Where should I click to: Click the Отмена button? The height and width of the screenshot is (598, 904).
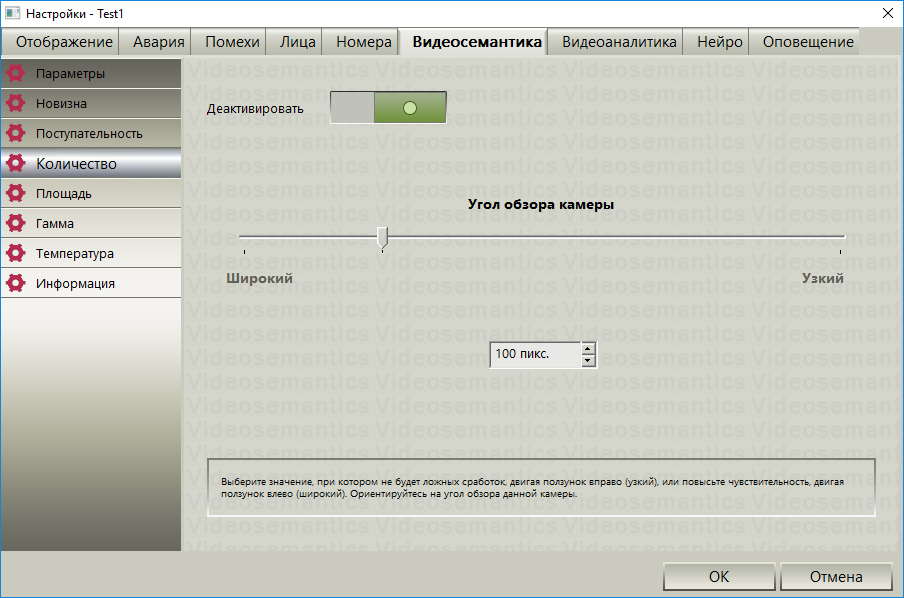836,576
